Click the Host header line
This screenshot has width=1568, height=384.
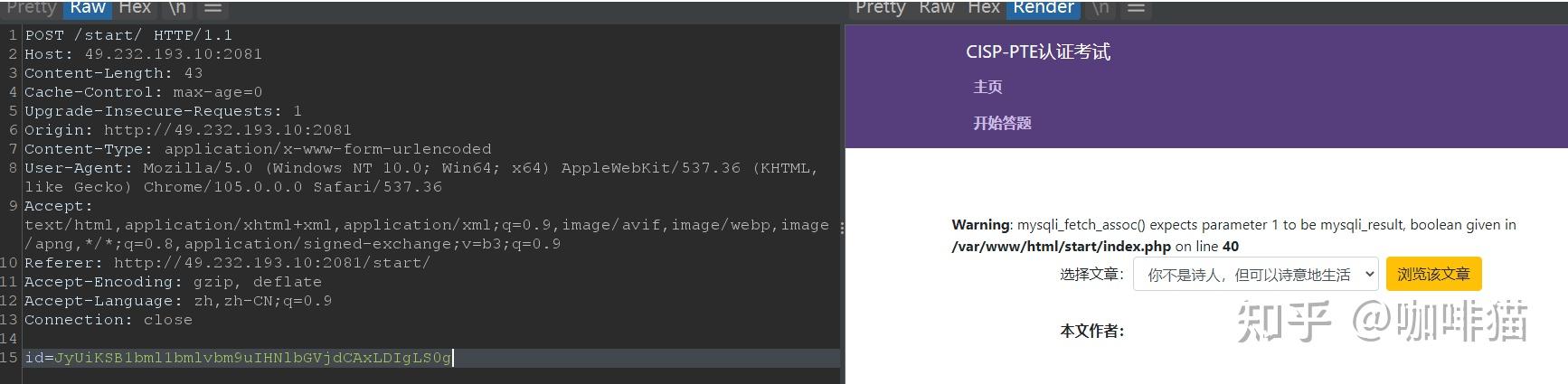(x=143, y=54)
